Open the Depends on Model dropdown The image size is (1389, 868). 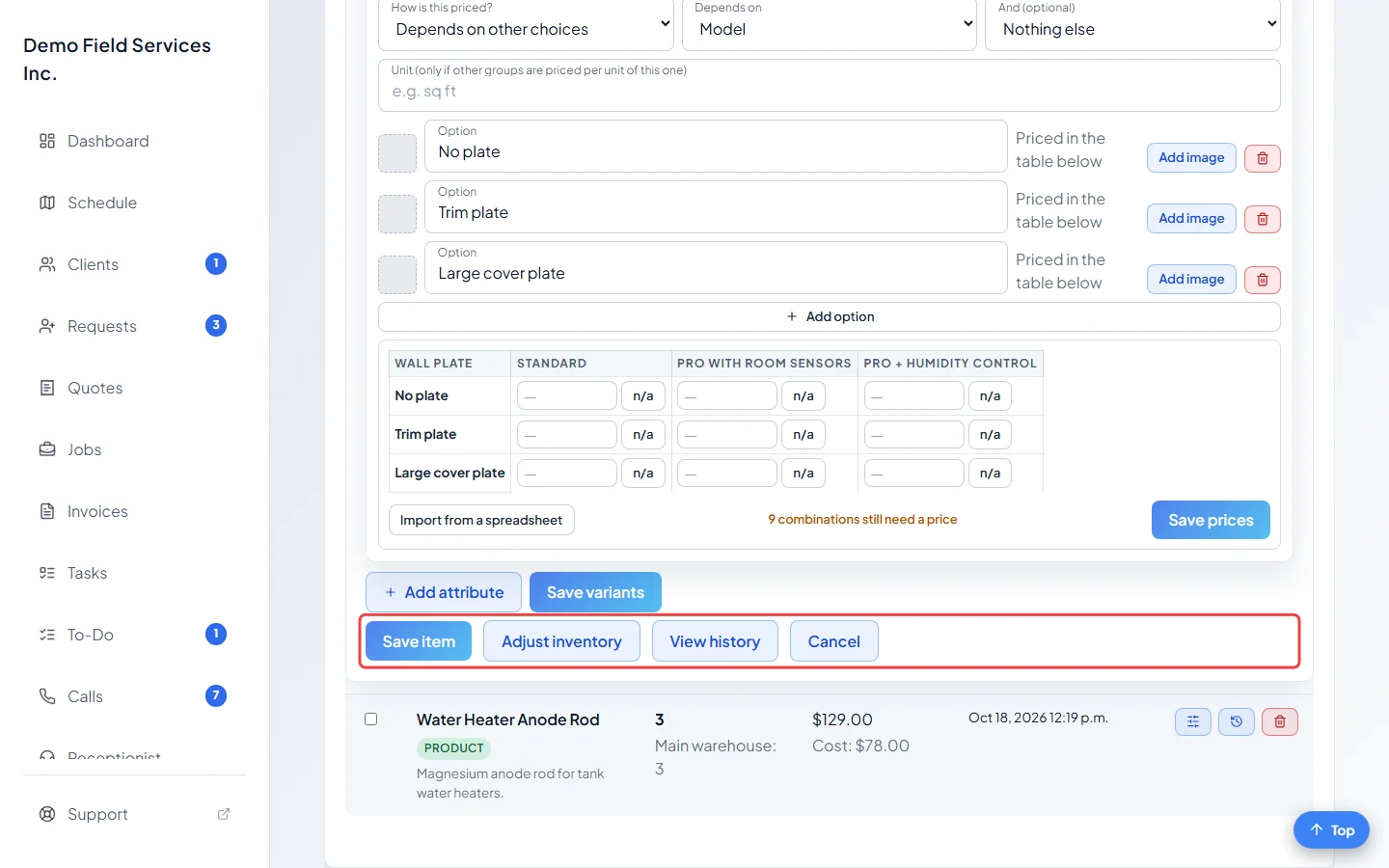coord(830,24)
